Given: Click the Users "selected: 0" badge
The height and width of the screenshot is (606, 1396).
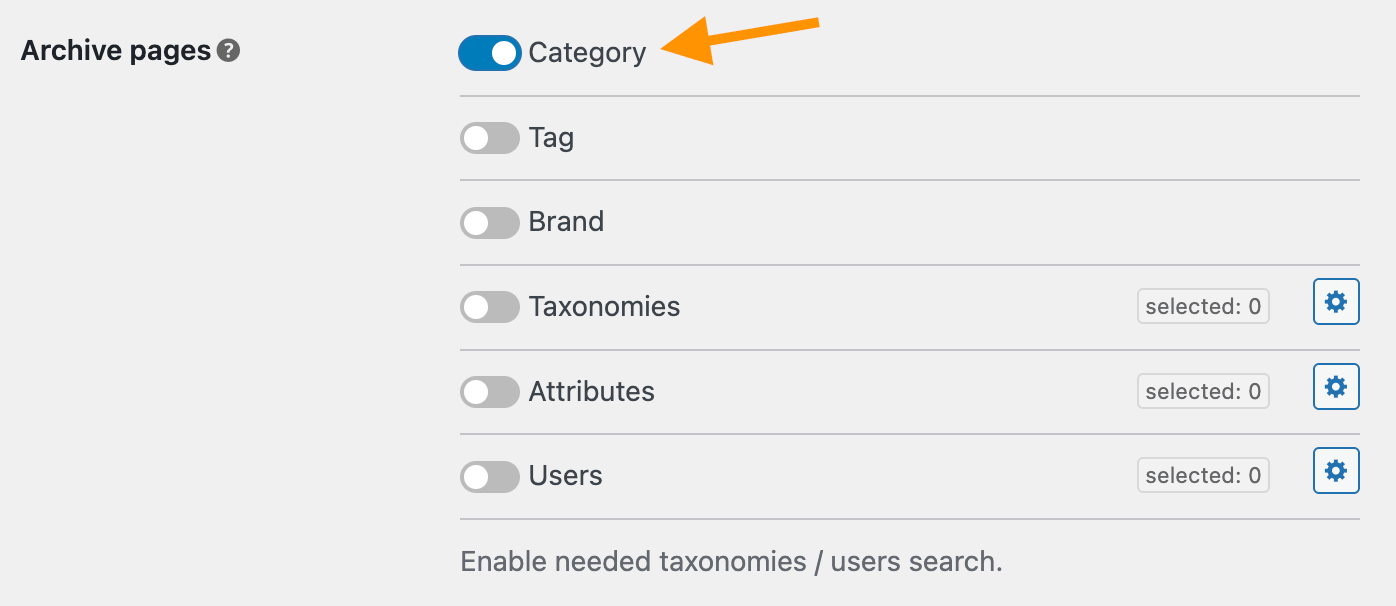Looking at the screenshot, I should pyautogui.click(x=1203, y=476).
